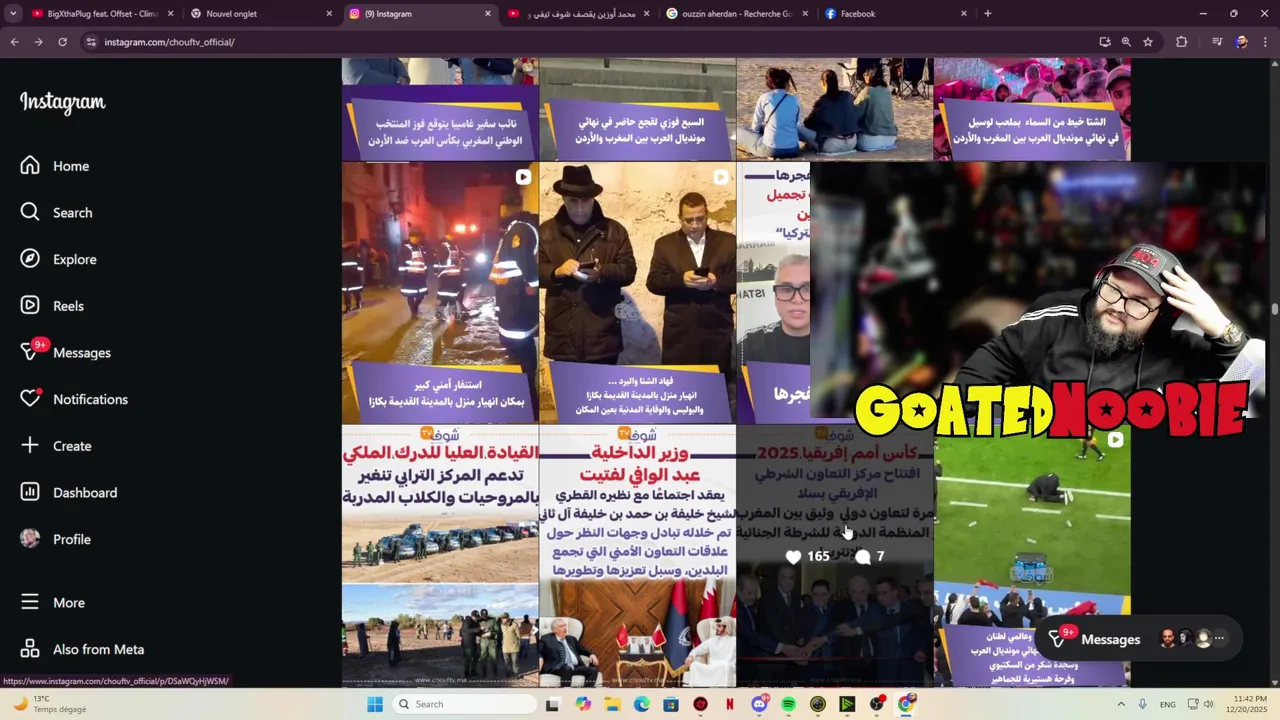Go to Home in Instagram sidebar
This screenshot has width=1280, height=720.
pyautogui.click(x=56, y=166)
